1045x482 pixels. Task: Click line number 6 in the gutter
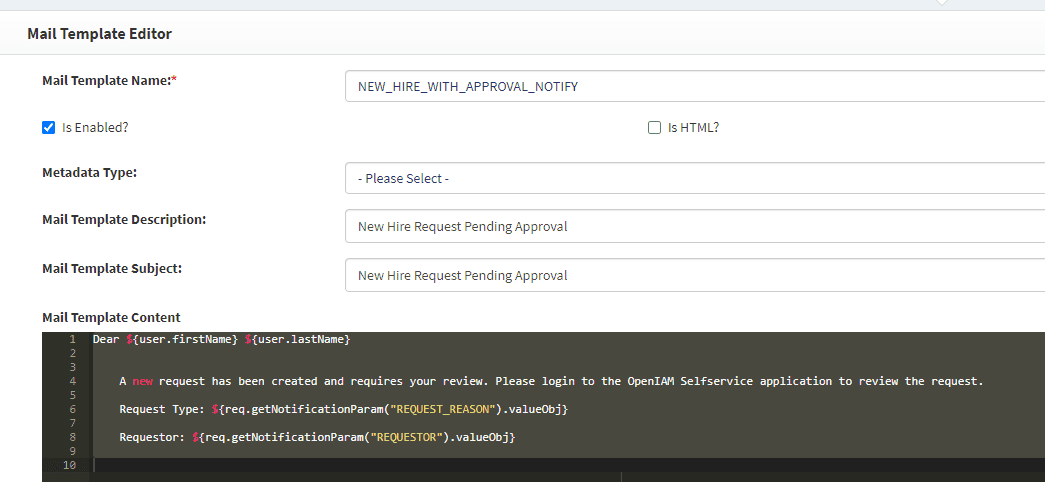coord(72,410)
